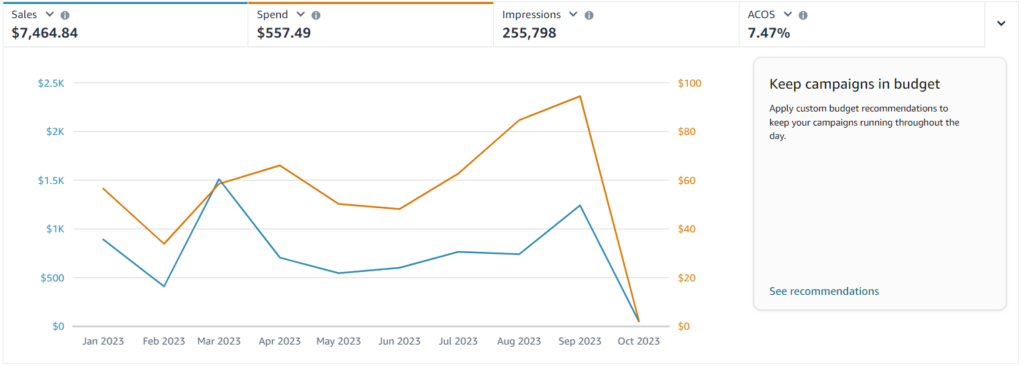Click the orange Spend peak at Sep 2023
Screen dimensions: 1024x366
pyautogui.click(x=580, y=96)
